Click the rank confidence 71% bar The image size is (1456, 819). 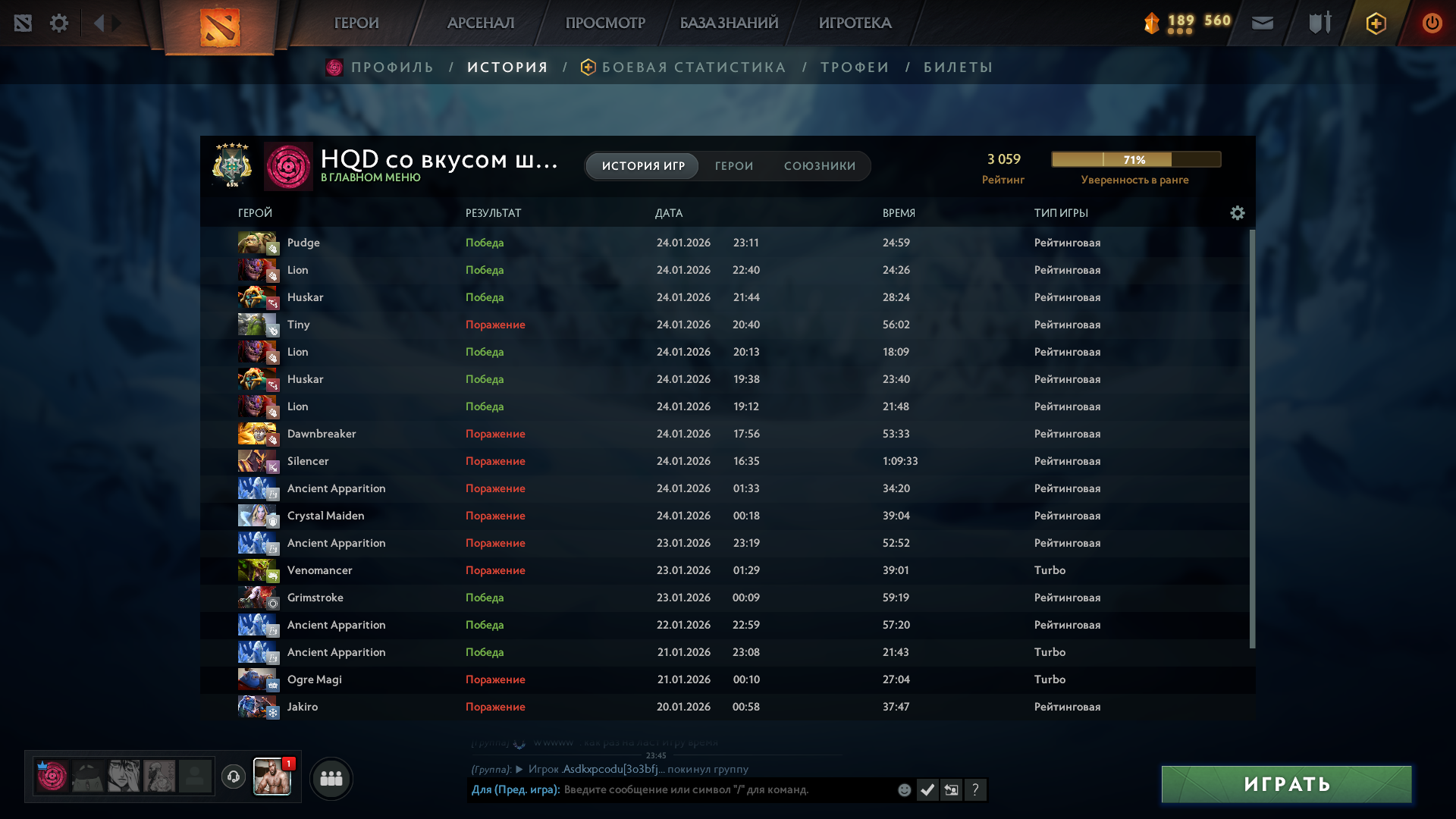pyautogui.click(x=1135, y=159)
